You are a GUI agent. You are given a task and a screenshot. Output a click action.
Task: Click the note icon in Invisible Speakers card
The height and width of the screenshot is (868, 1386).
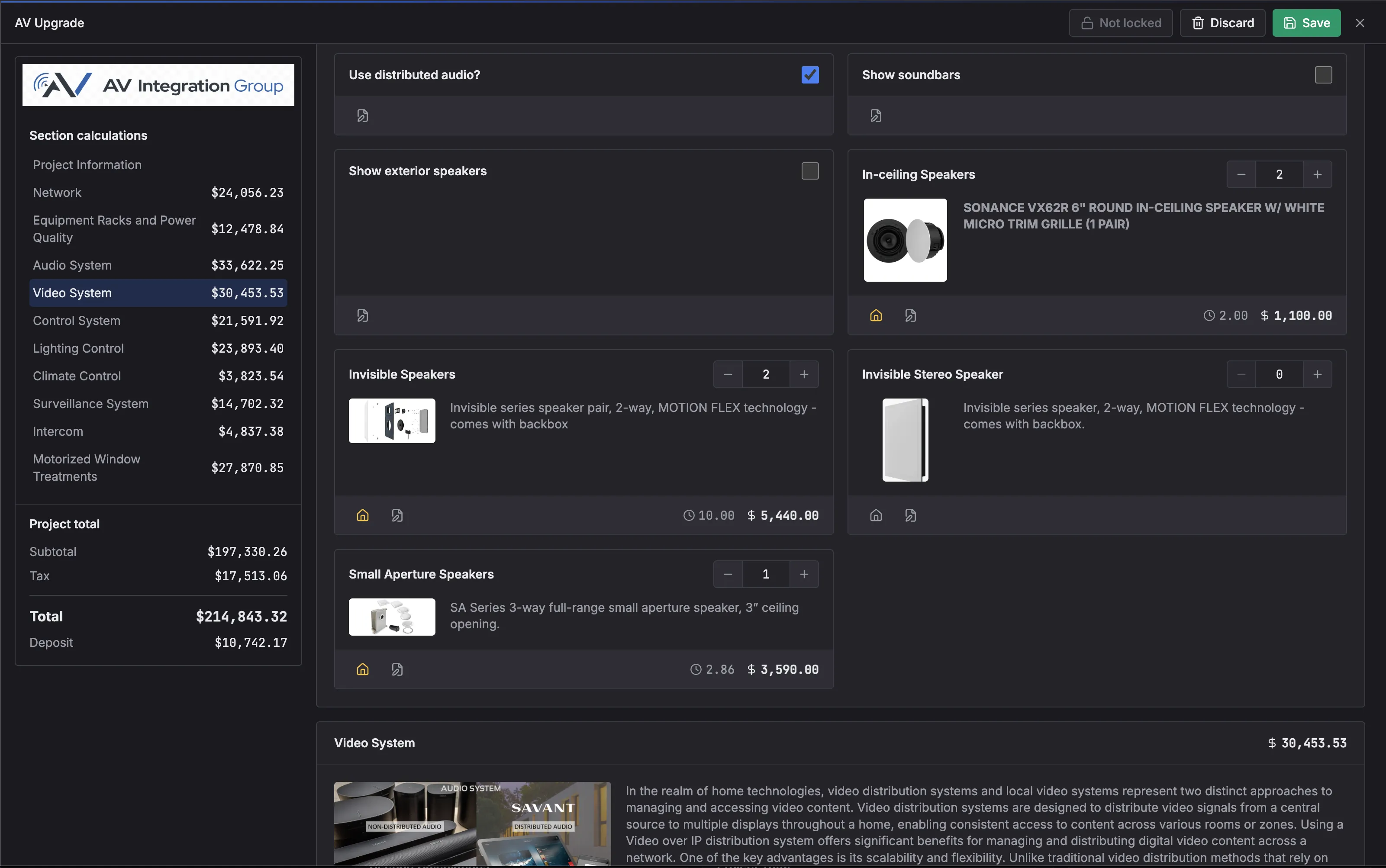tap(397, 515)
